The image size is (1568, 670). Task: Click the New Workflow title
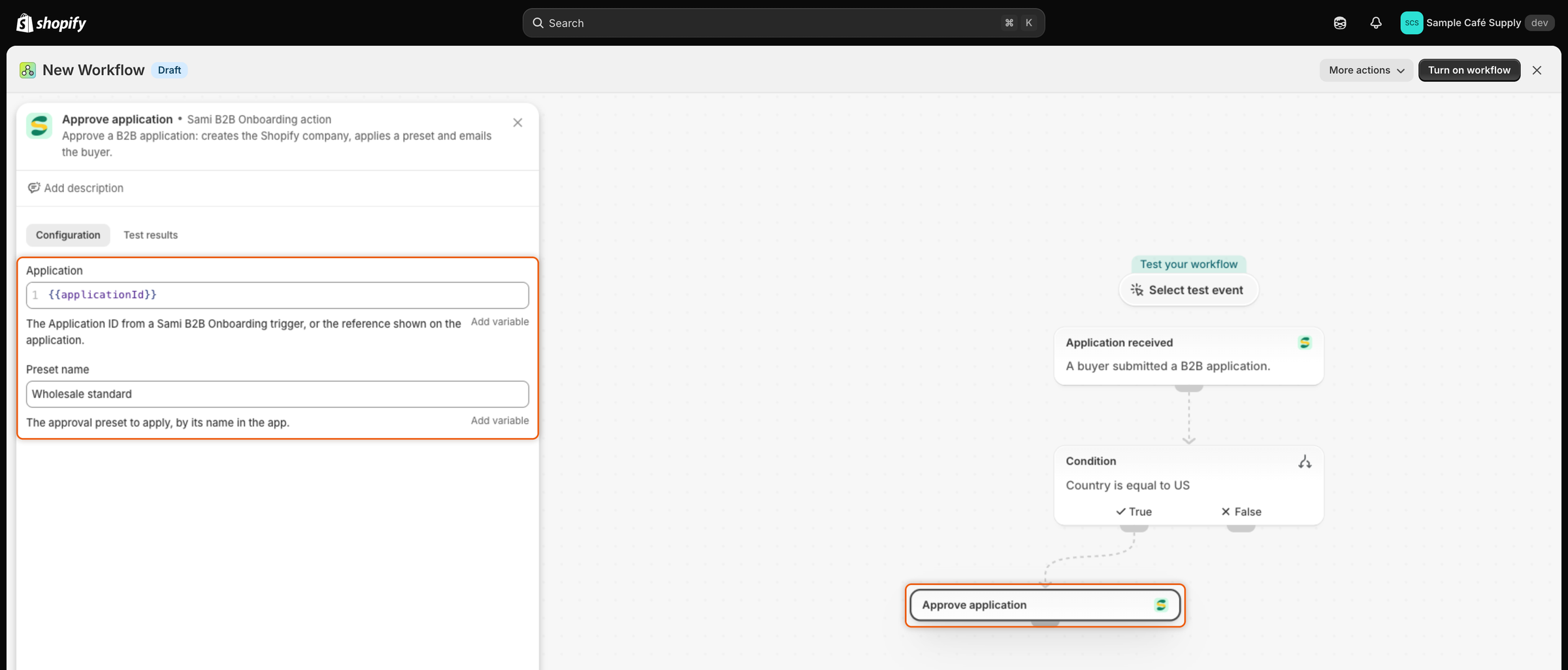coord(93,70)
